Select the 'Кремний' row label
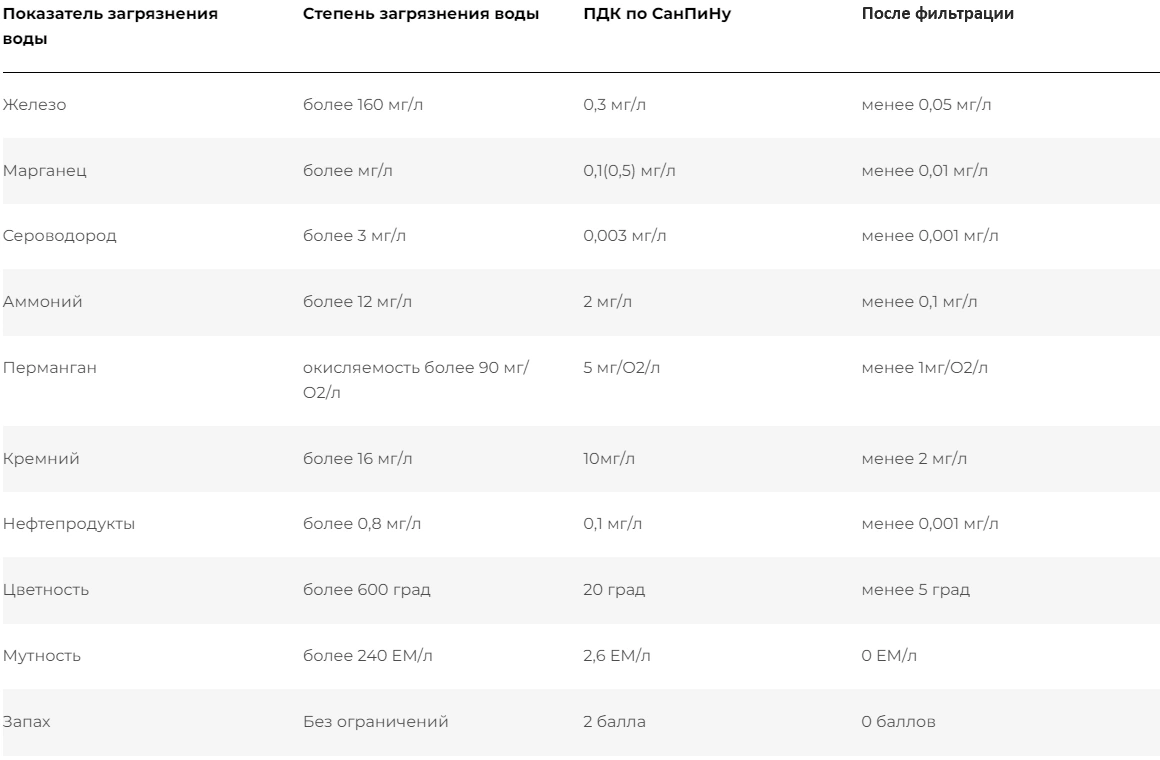The image size is (1160, 760). [40, 459]
